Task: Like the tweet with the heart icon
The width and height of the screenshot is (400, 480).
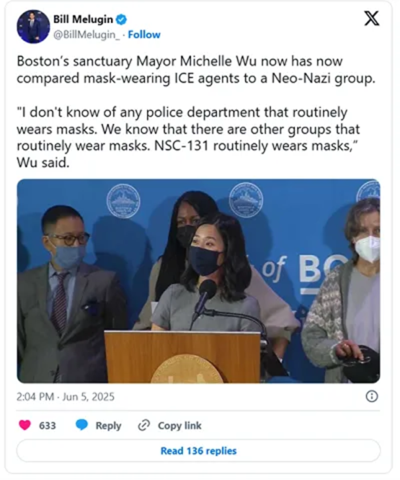Action: (x=25, y=425)
